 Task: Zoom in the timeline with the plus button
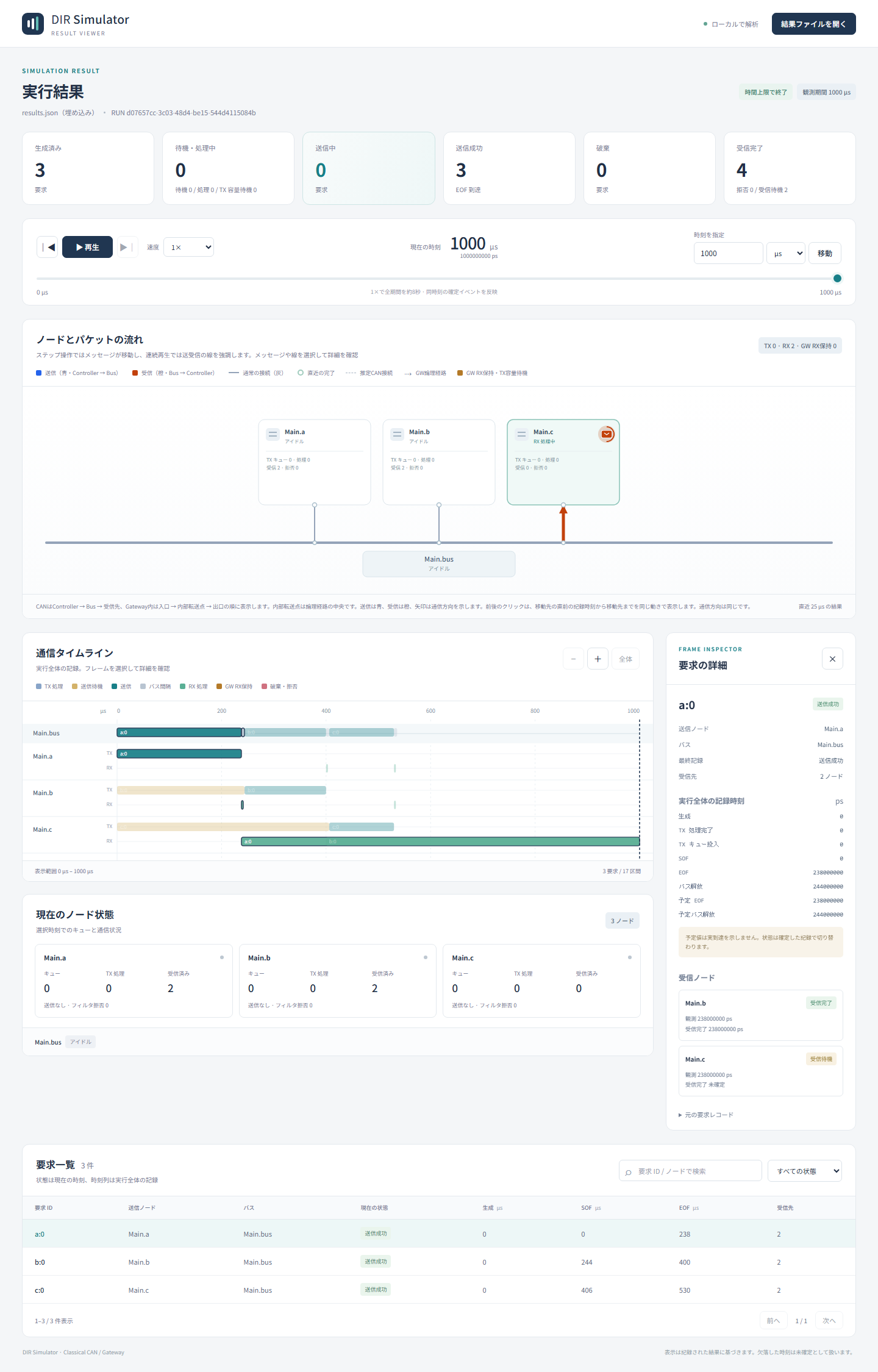point(598,659)
